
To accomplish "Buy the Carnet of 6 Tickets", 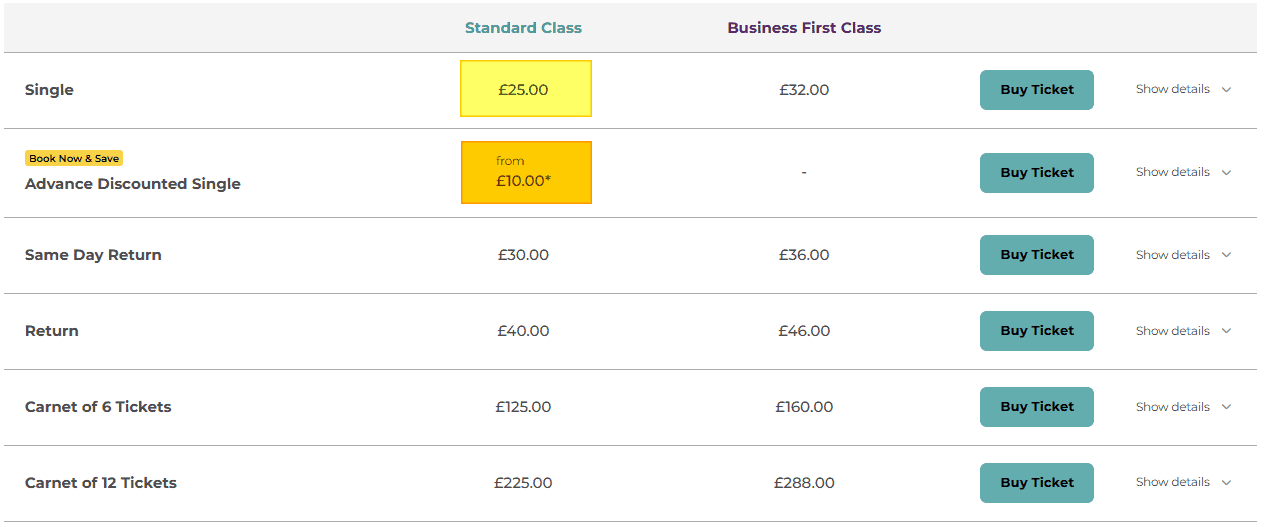I will tap(1037, 407).
